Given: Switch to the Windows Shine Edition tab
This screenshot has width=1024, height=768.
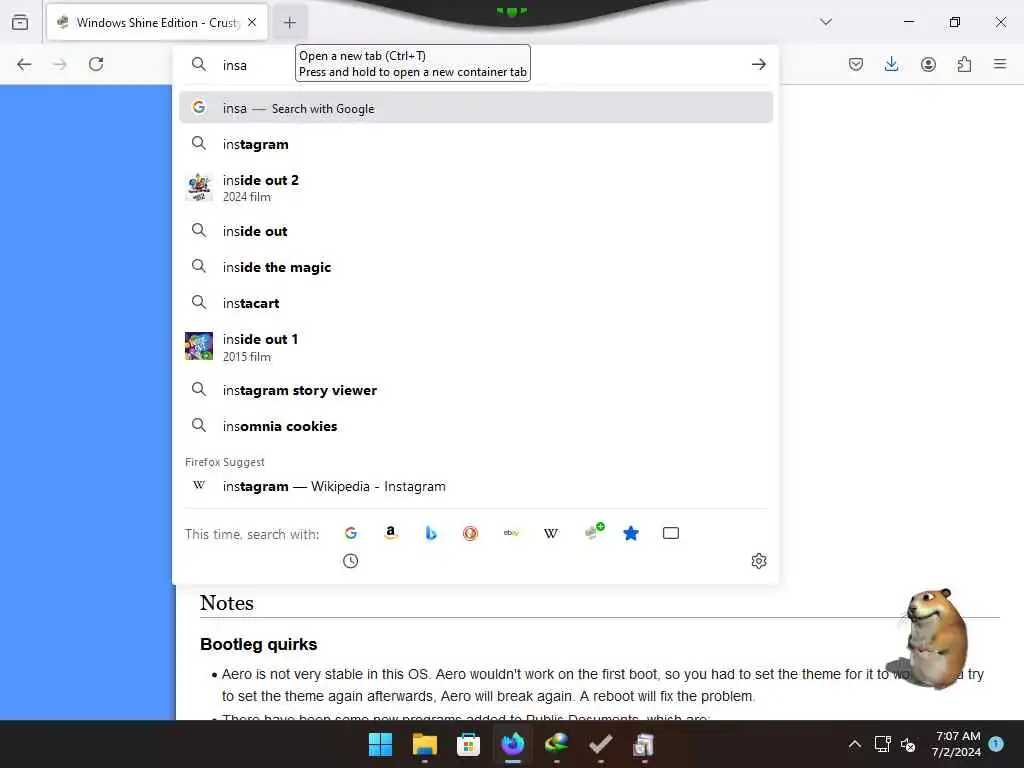Looking at the screenshot, I should [157, 22].
